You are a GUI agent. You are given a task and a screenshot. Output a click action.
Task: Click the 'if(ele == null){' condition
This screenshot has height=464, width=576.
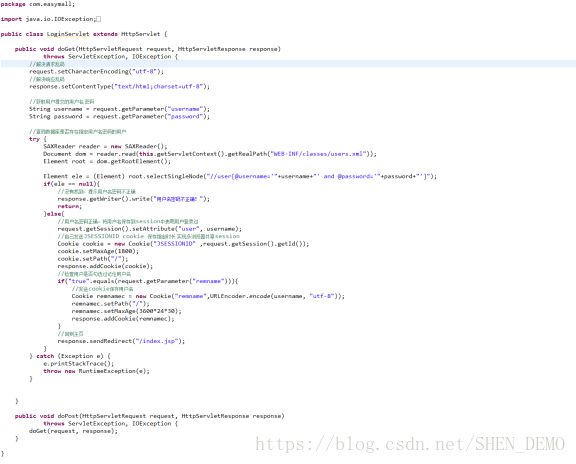[x=71, y=184]
